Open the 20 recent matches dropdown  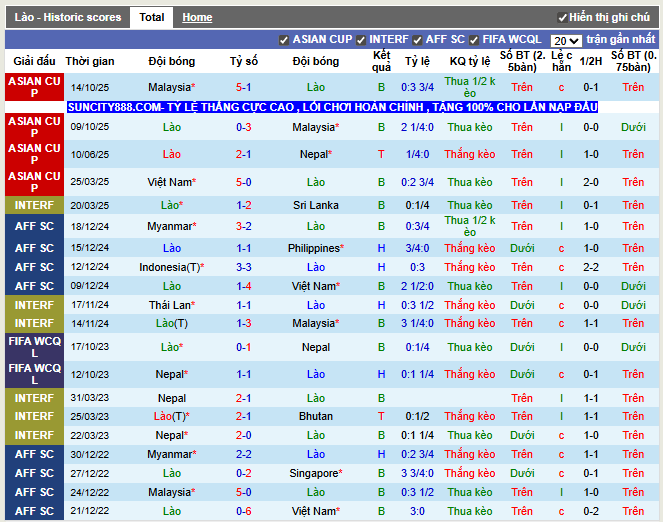click(566, 41)
